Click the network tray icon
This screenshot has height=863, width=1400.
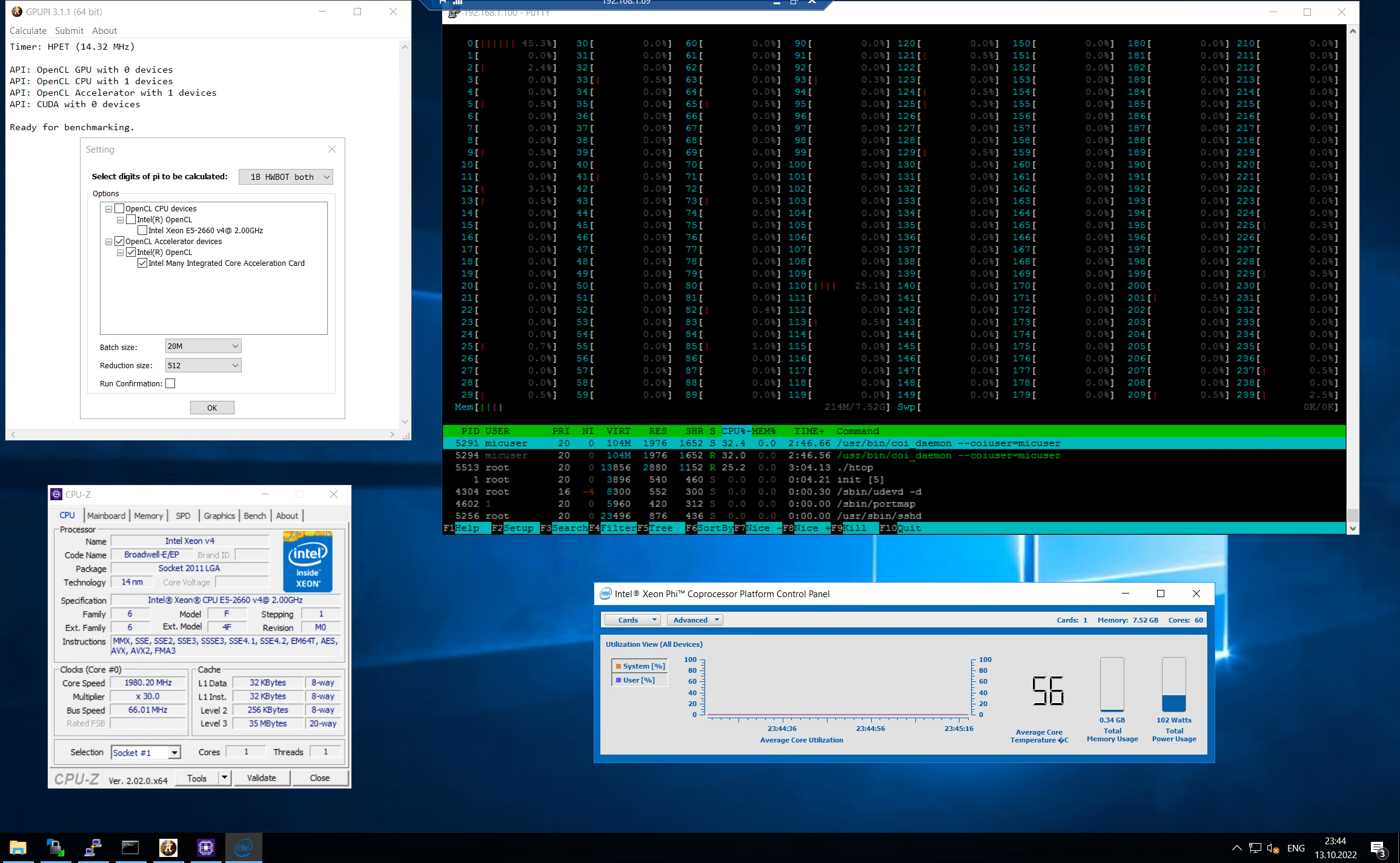click(1255, 848)
